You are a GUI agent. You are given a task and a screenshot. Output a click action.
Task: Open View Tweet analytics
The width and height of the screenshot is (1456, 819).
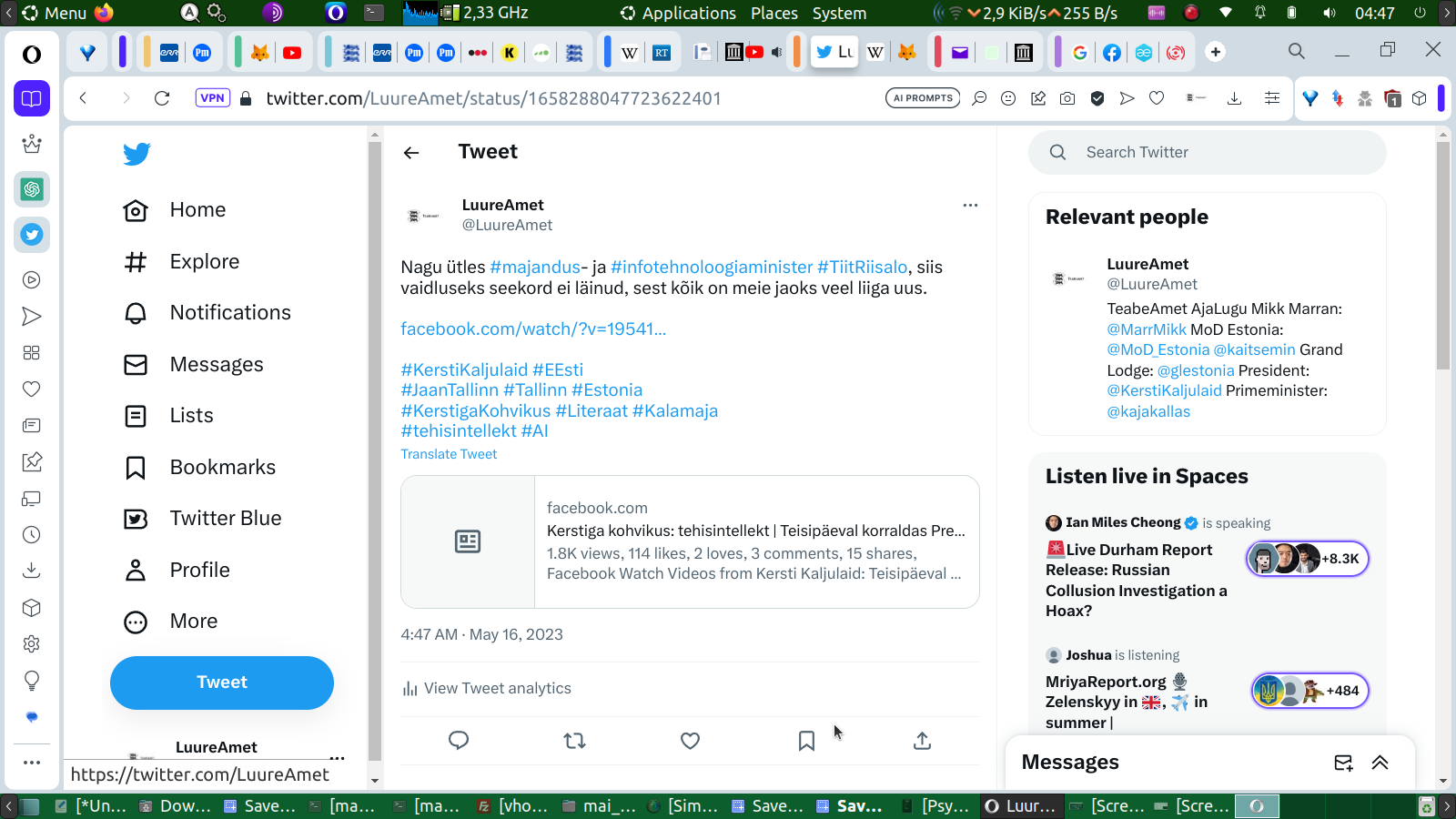[487, 689]
